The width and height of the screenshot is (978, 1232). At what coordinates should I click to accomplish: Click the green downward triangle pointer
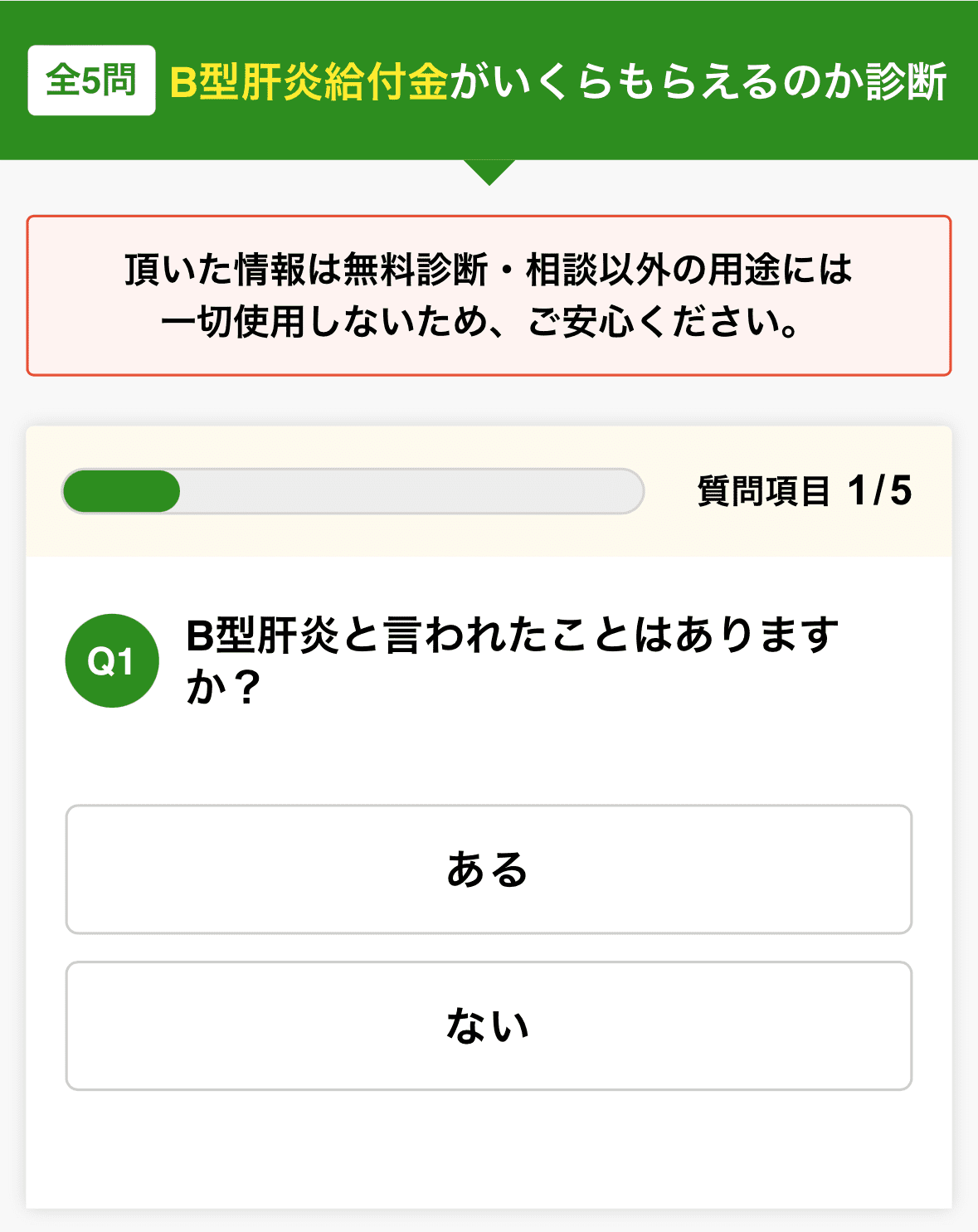click(x=489, y=172)
